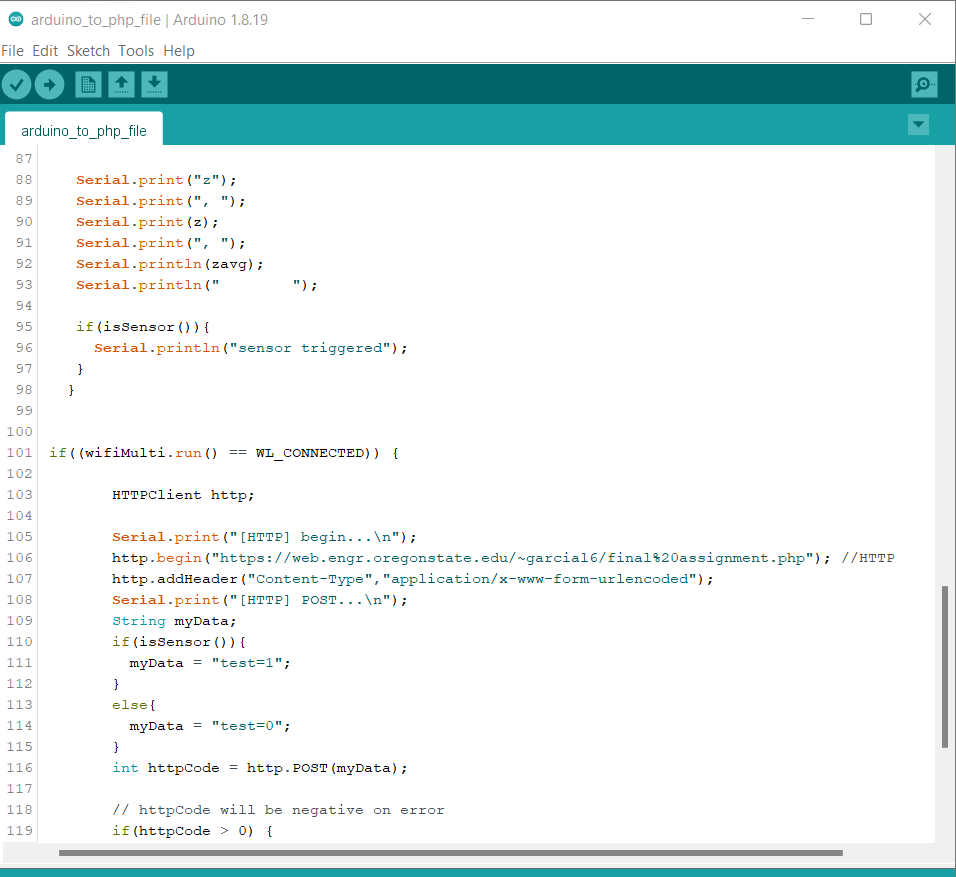
Task: Click the Arduino logo in title bar
Action: click(15, 19)
